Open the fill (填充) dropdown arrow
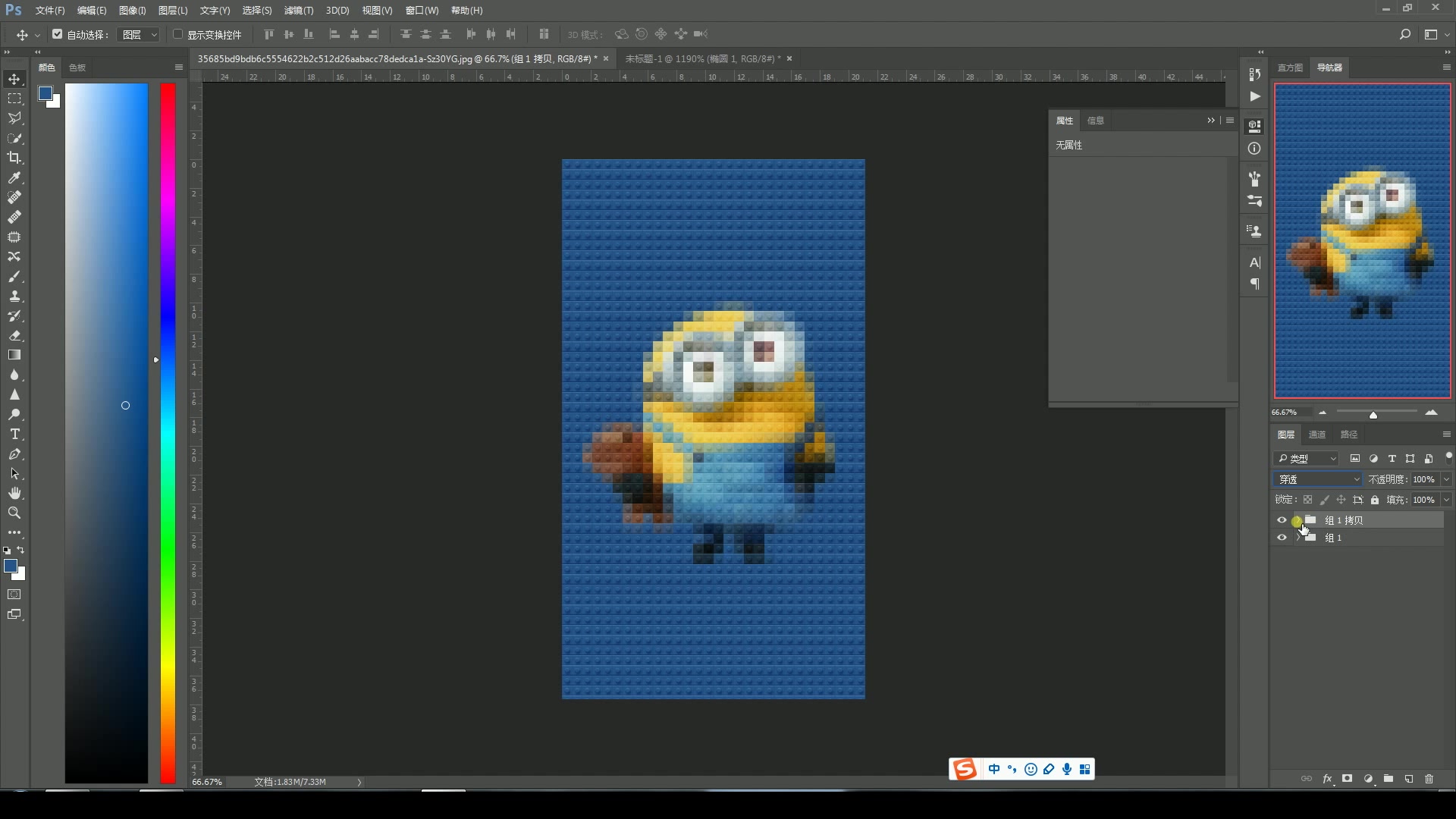The width and height of the screenshot is (1456, 819). (1446, 500)
